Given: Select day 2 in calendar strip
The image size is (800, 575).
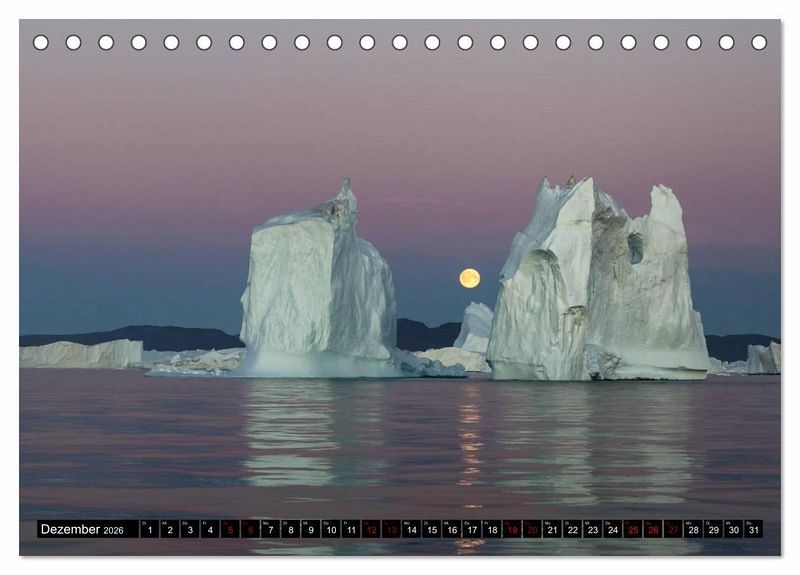Looking at the screenshot, I should (x=170, y=529).
